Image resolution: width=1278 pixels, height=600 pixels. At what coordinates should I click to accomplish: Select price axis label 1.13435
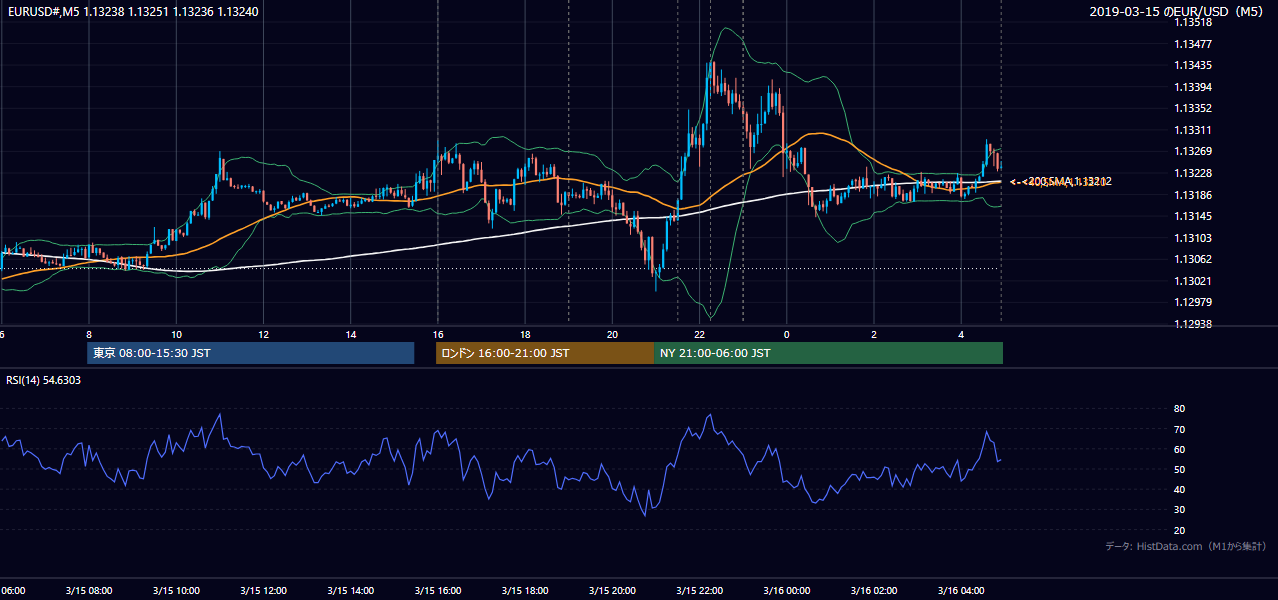point(1194,65)
